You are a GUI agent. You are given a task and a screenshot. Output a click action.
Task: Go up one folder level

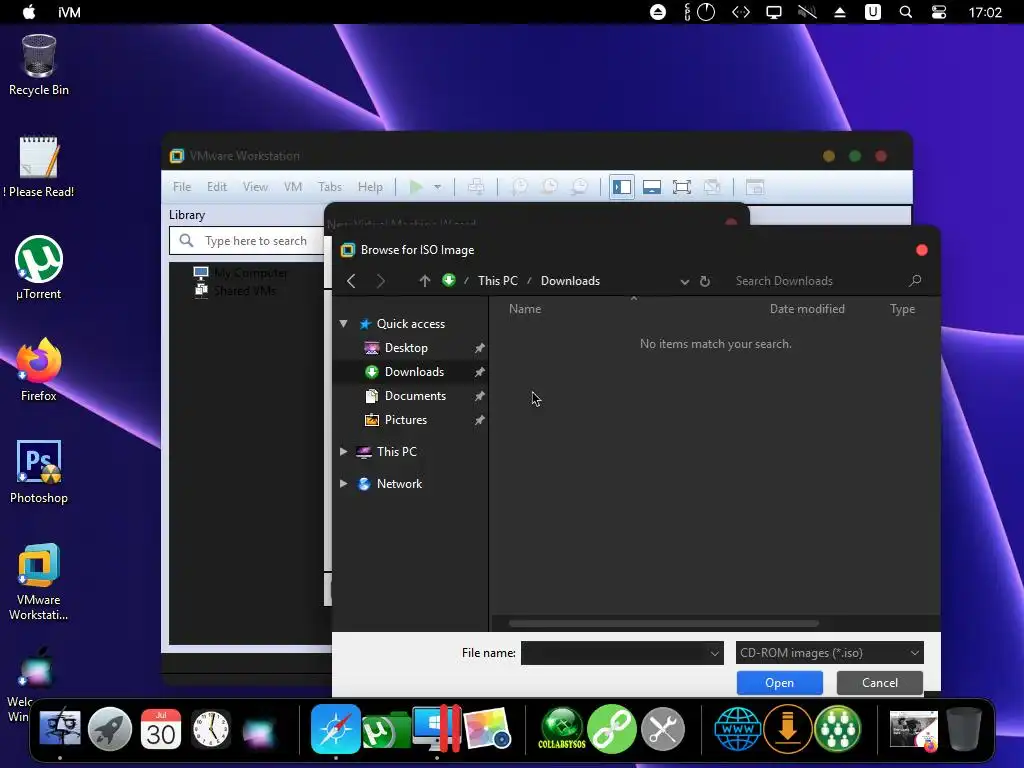tap(425, 281)
